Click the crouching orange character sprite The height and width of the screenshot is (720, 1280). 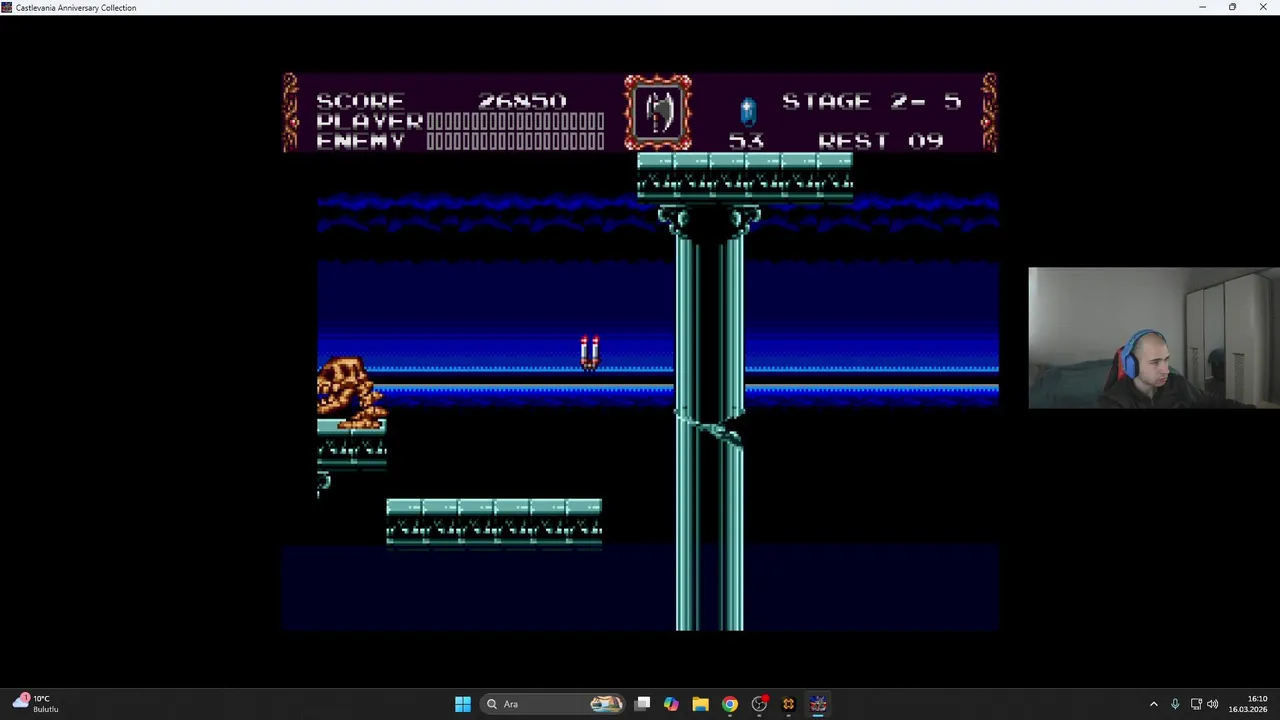(351, 393)
